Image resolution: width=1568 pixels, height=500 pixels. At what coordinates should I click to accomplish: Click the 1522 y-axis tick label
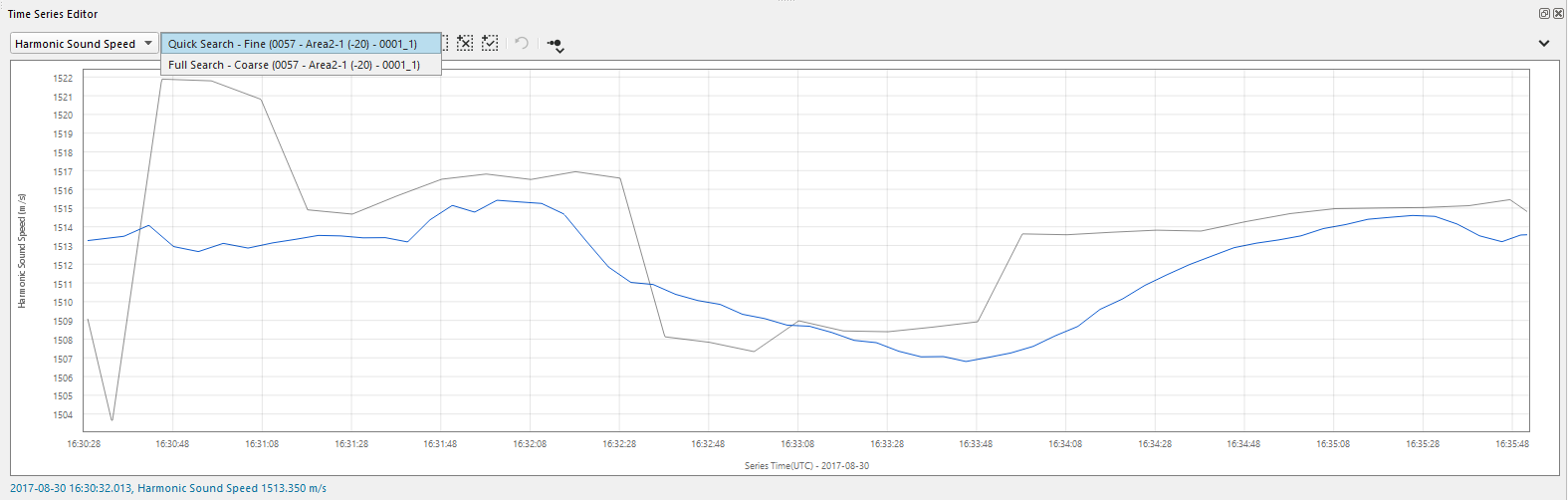tap(63, 78)
